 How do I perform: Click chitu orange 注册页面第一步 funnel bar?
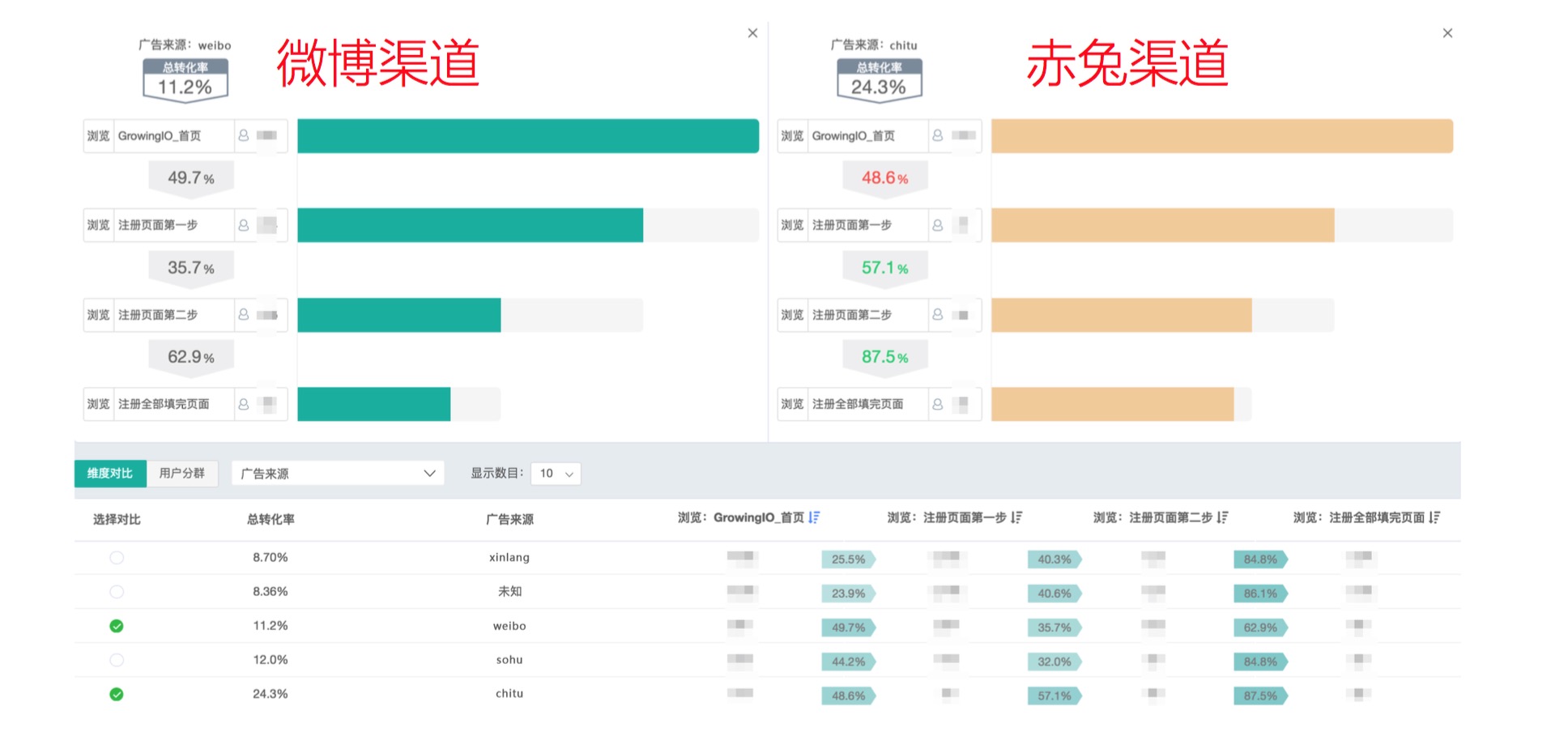1162,225
